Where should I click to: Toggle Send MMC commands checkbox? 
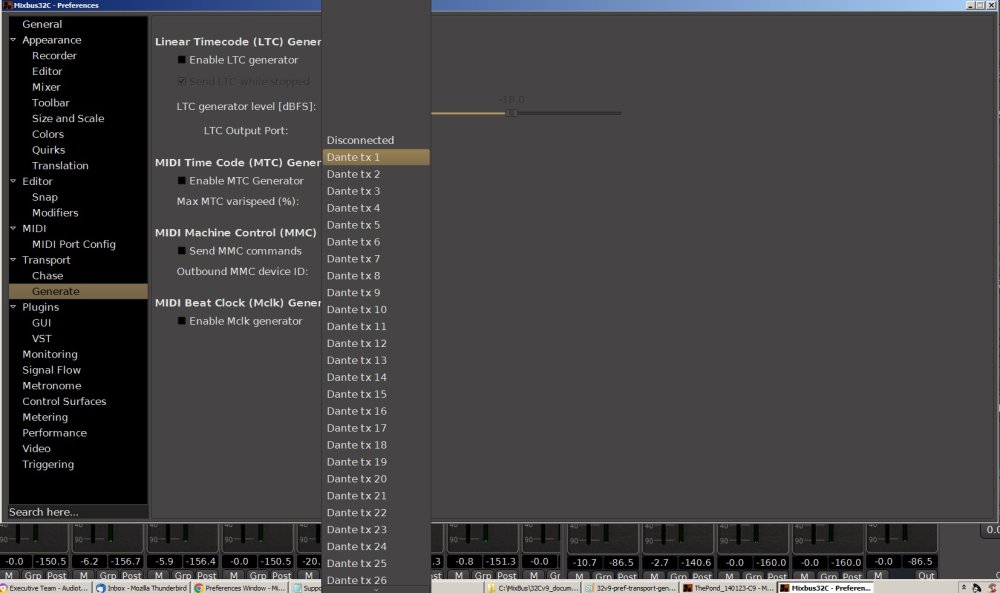pyautogui.click(x=182, y=251)
